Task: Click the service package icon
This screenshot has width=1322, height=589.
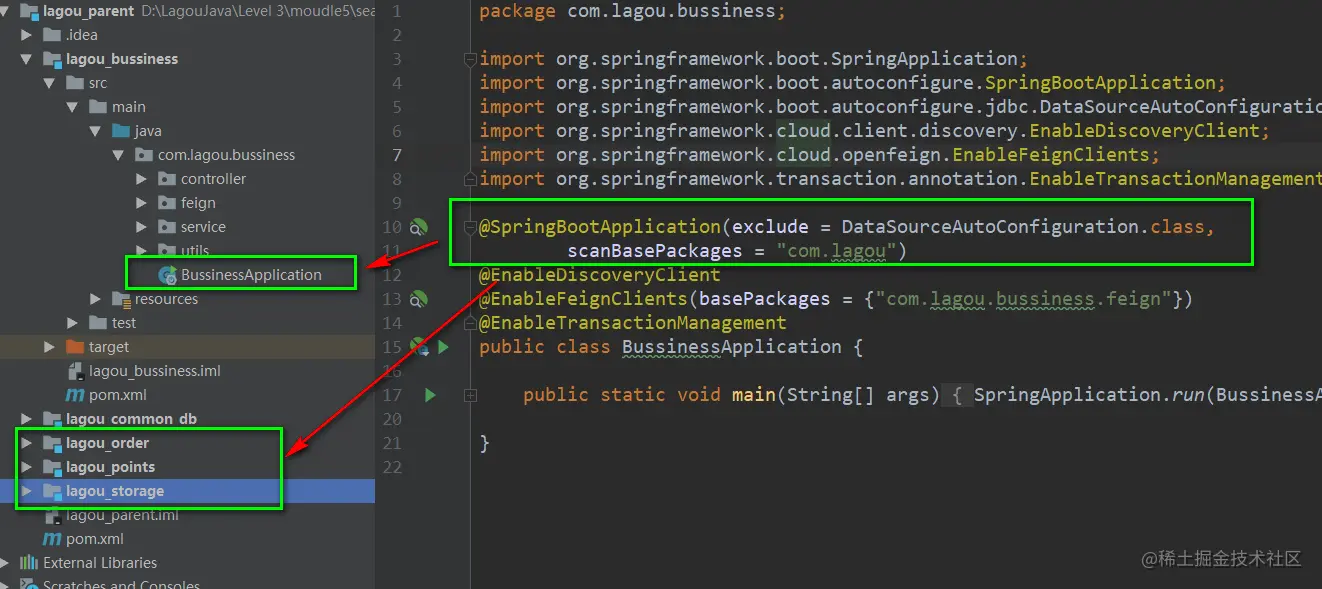Action: click(x=167, y=227)
